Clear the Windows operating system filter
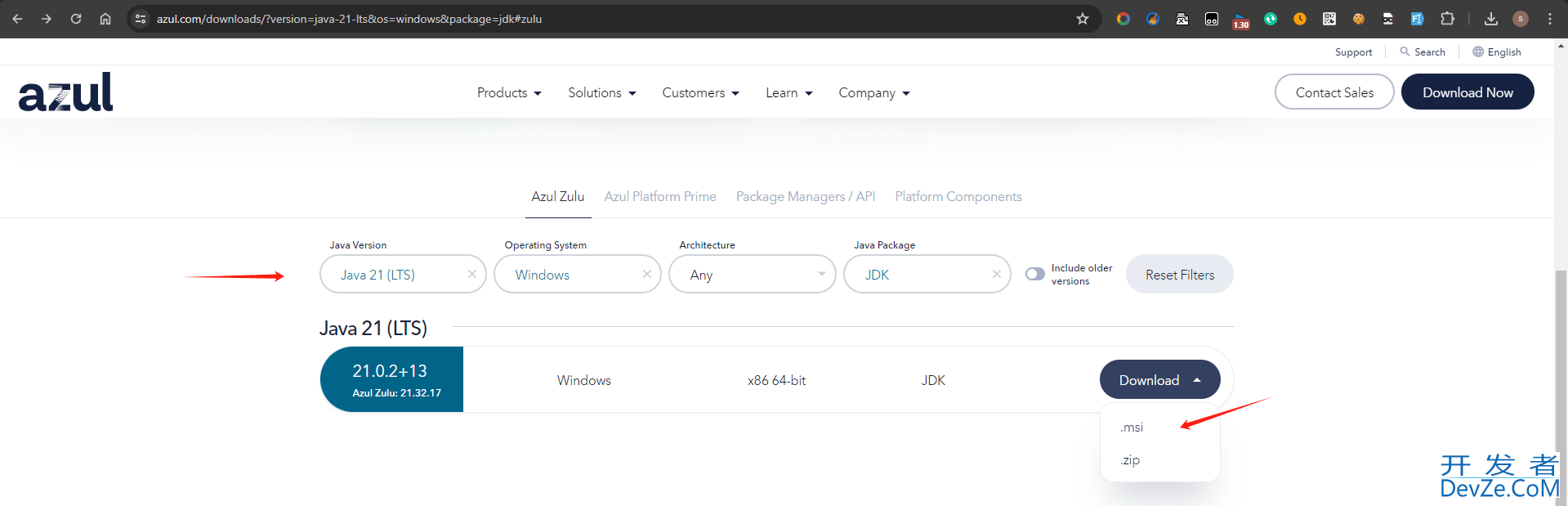The image size is (1568, 506). [646, 275]
